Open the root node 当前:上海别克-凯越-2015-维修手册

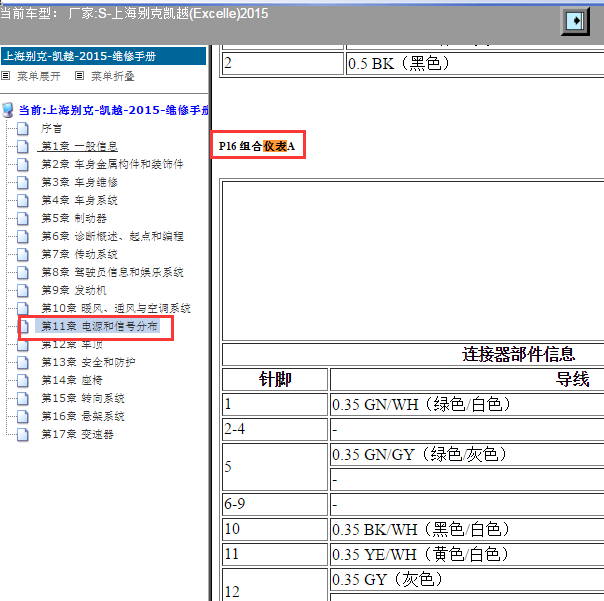[114, 110]
